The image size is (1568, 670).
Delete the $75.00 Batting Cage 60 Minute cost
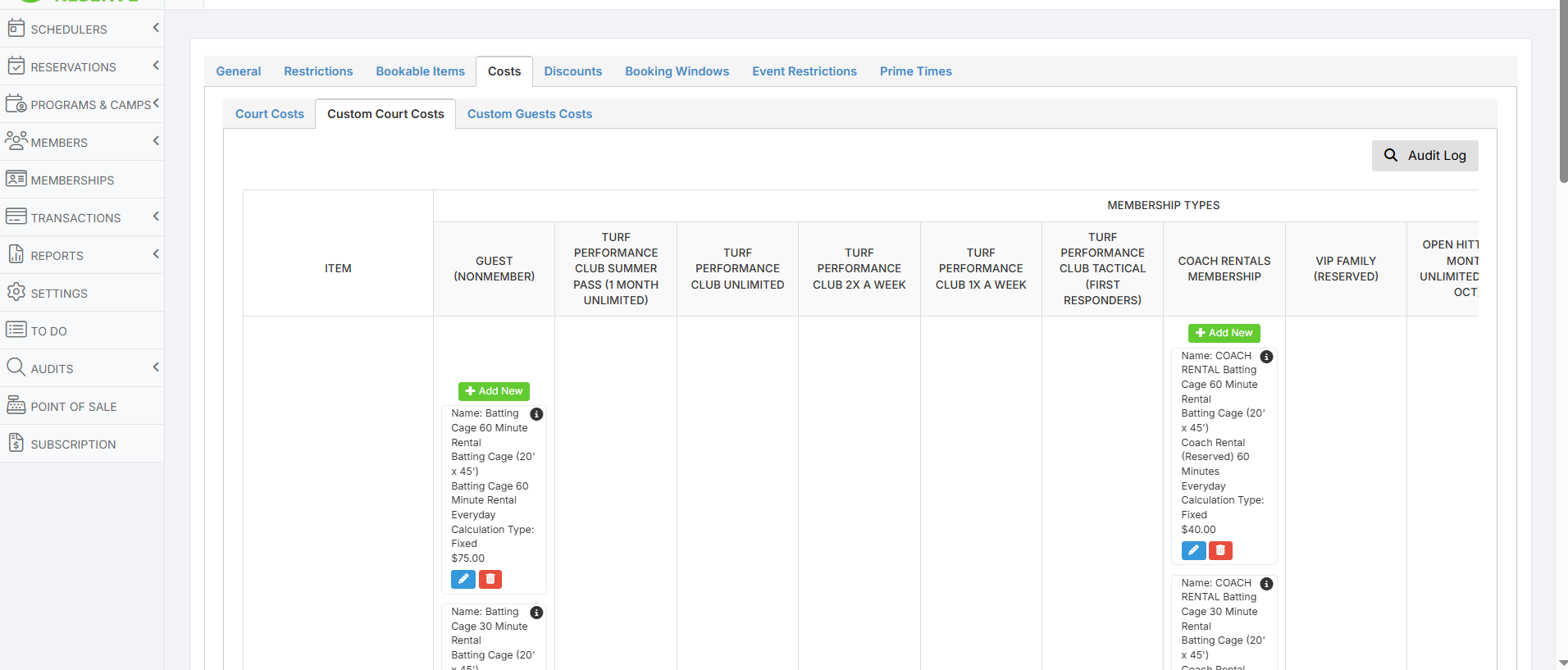pos(490,579)
